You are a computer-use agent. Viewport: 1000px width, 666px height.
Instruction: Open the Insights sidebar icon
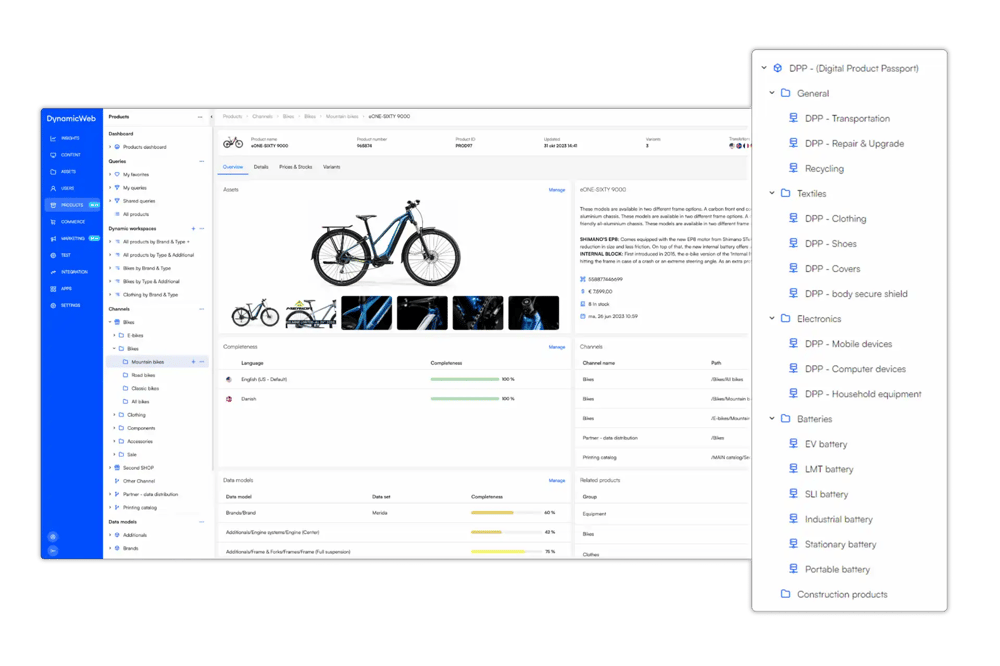53,138
